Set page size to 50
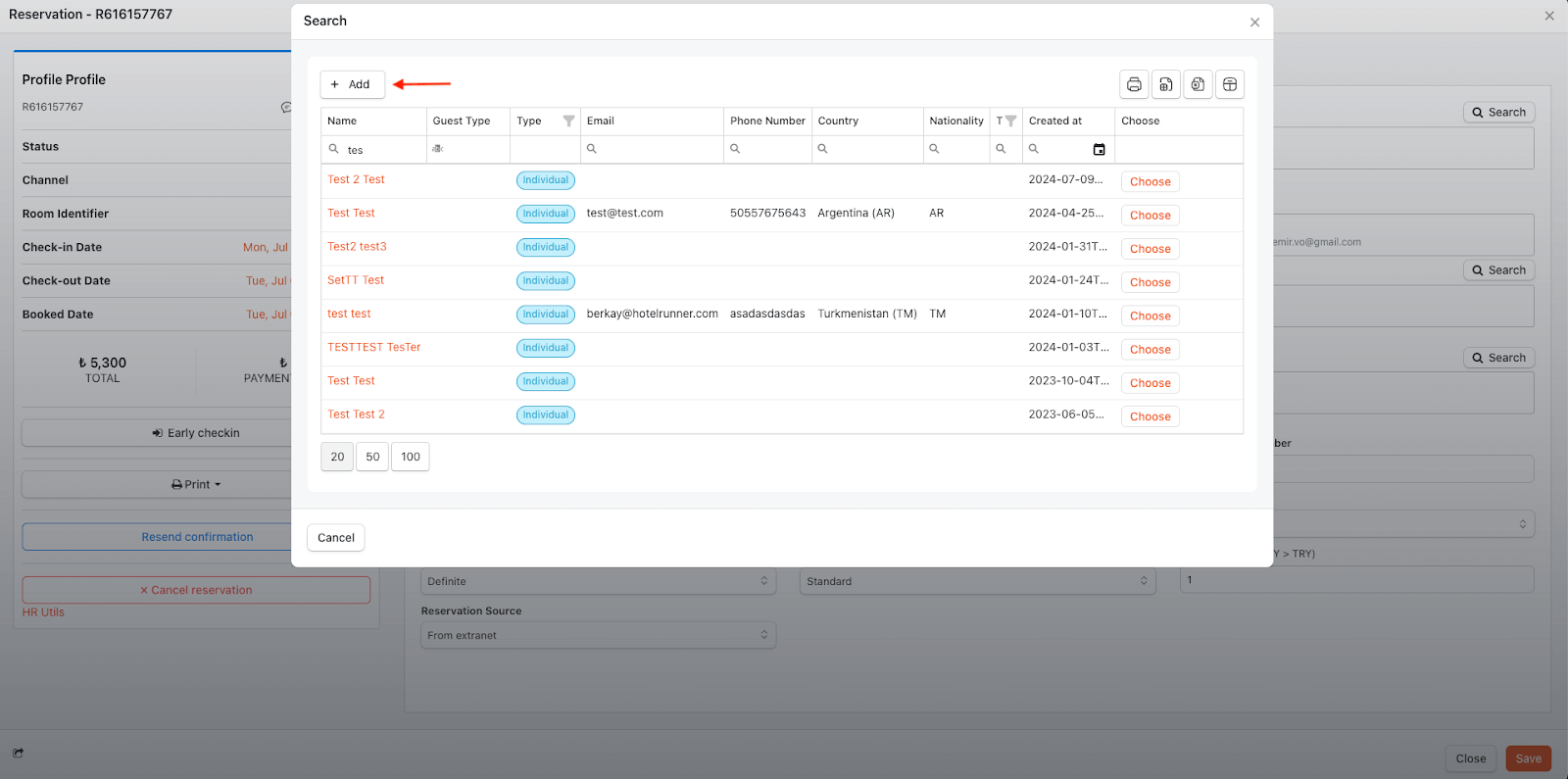Viewport: 1568px width, 779px height. [372, 457]
